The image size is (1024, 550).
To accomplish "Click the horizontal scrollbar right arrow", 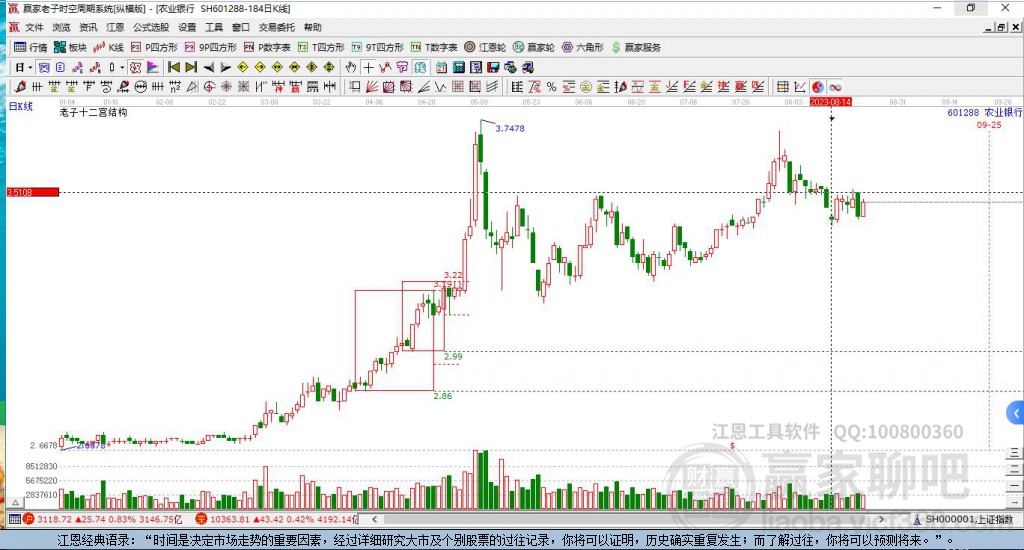I will (881, 519).
